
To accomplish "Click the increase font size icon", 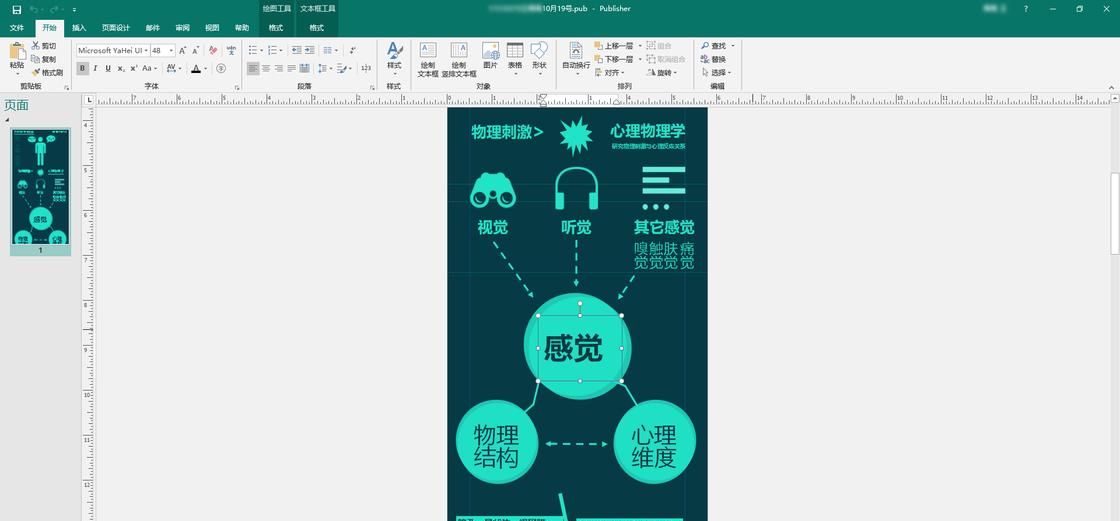I will click(183, 51).
